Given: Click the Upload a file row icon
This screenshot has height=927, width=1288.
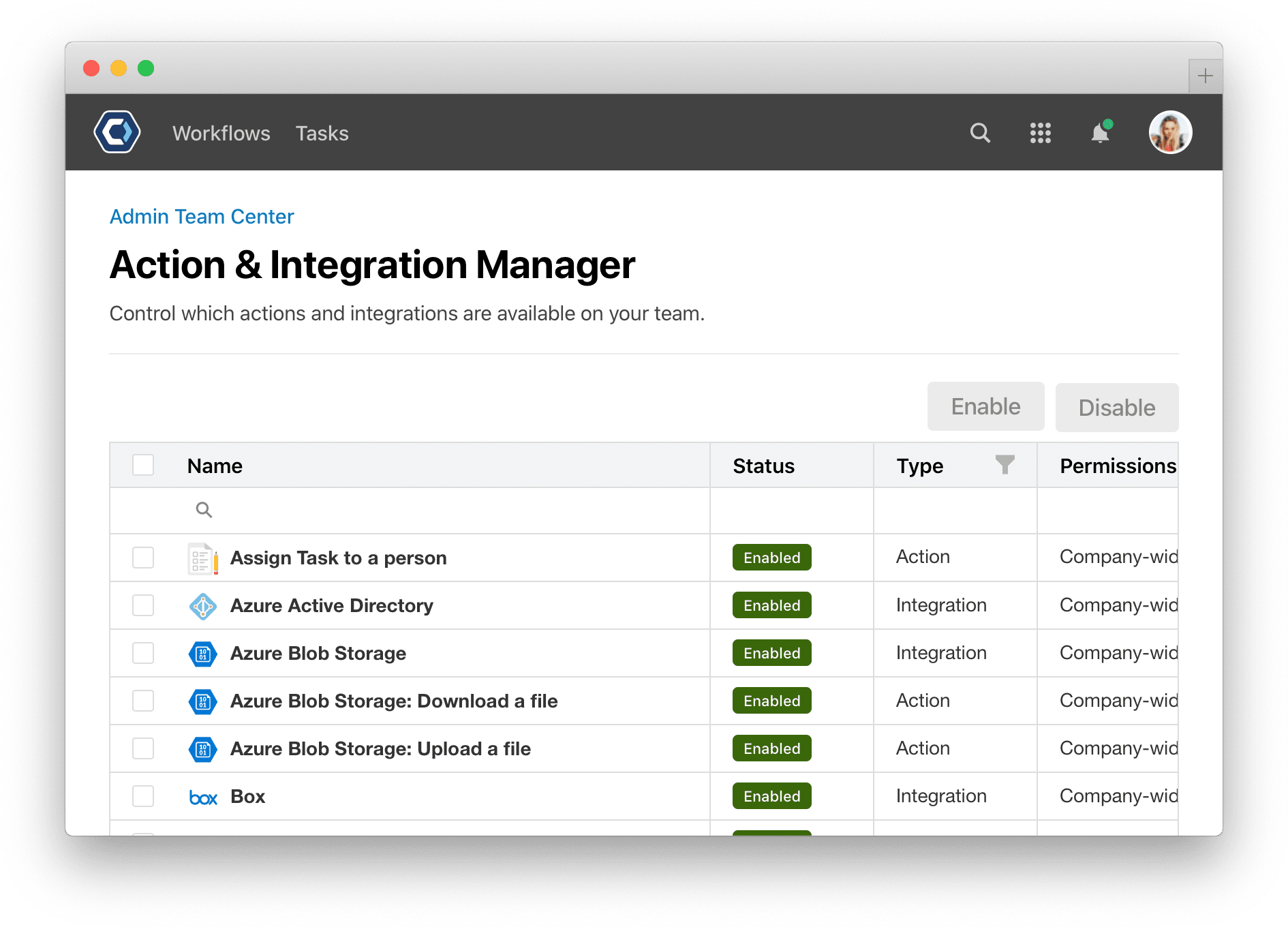Looking at the screenshot, I should tap(203, 749).
